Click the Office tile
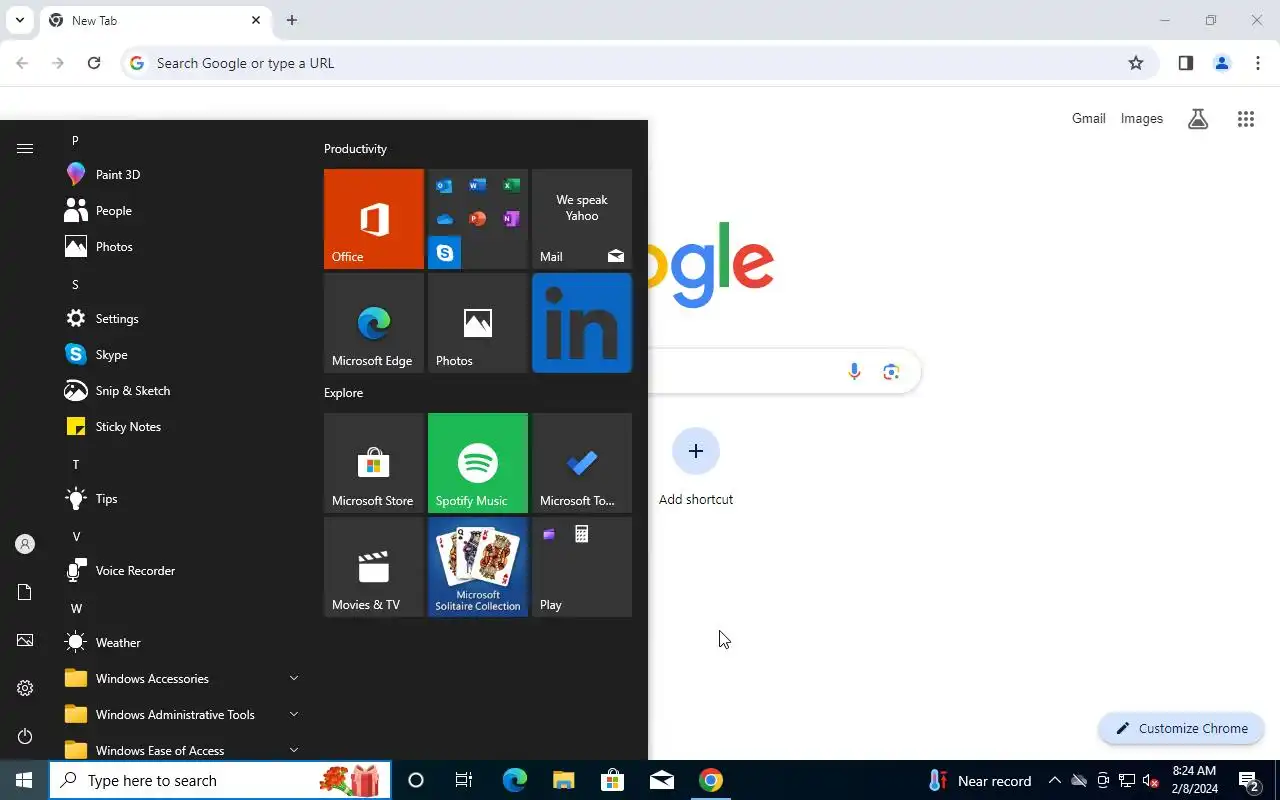 click(x=374, y=219)
